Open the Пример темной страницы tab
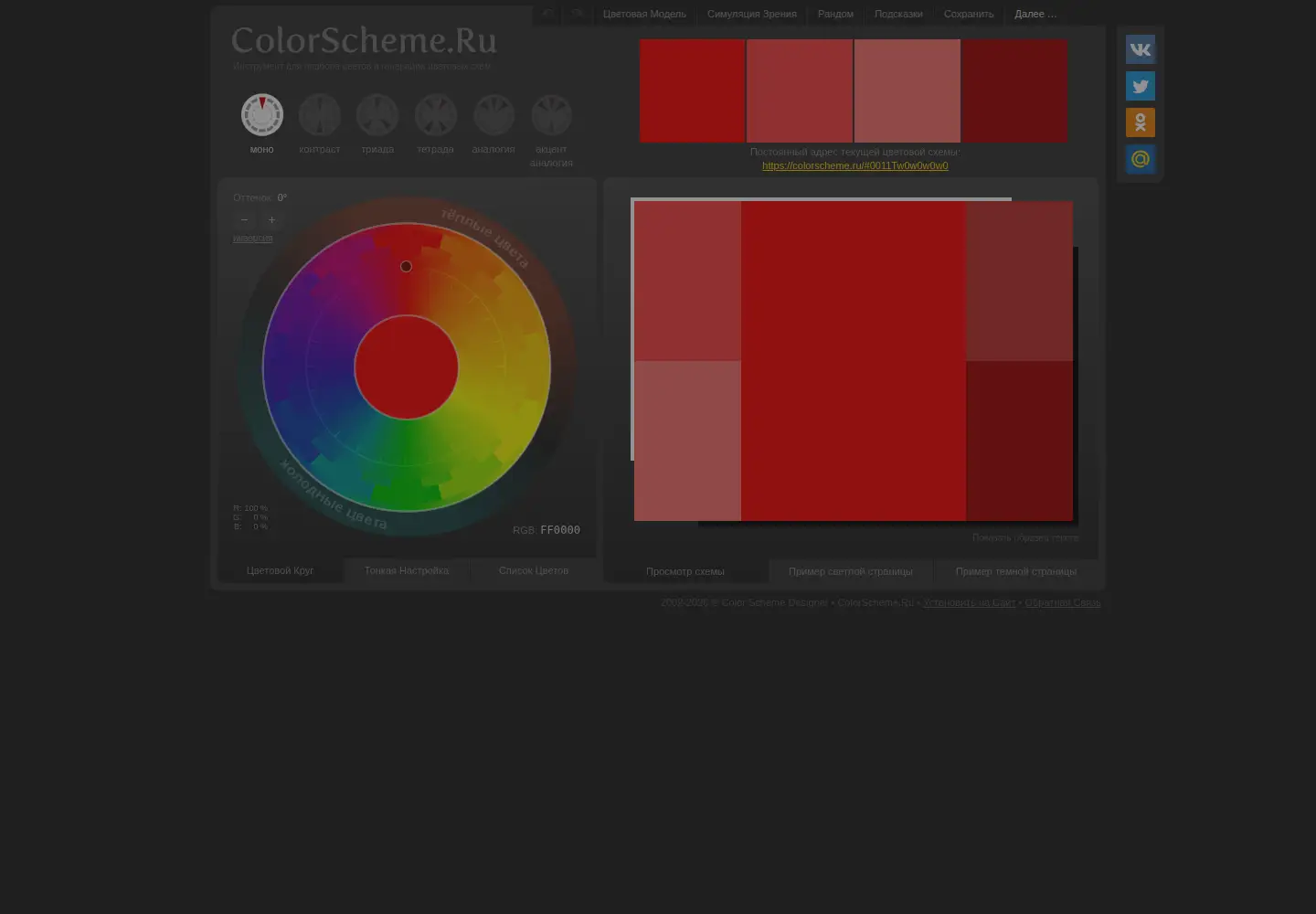The height and width of the screenshot is (914, 1316). [x=1016, y=571]
